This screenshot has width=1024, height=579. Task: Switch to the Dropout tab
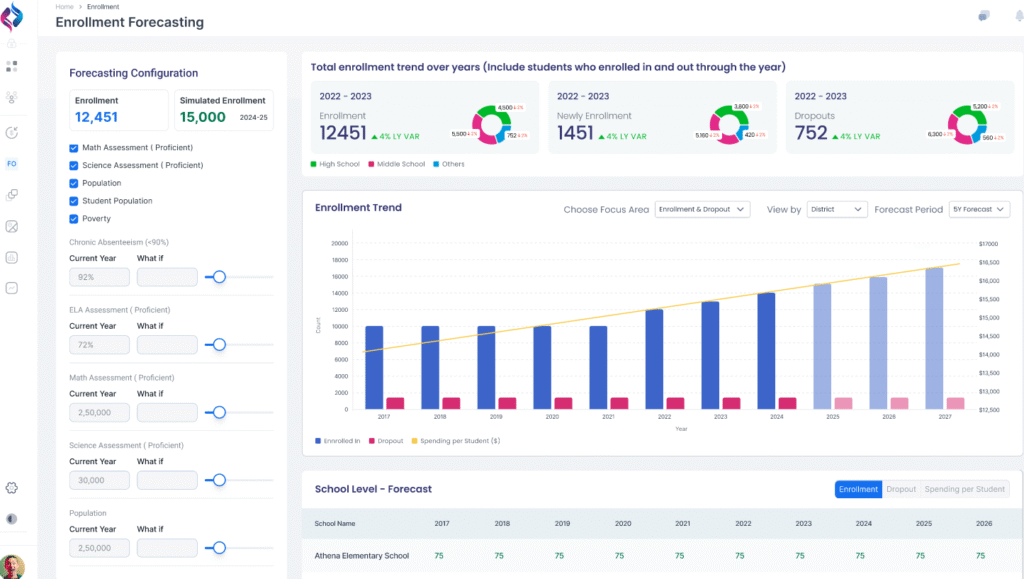pos(901,489)
